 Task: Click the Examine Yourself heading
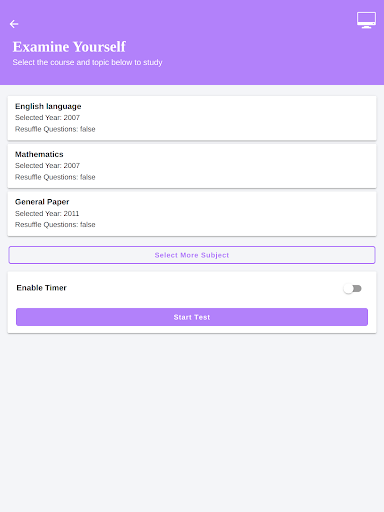[69, 47]
